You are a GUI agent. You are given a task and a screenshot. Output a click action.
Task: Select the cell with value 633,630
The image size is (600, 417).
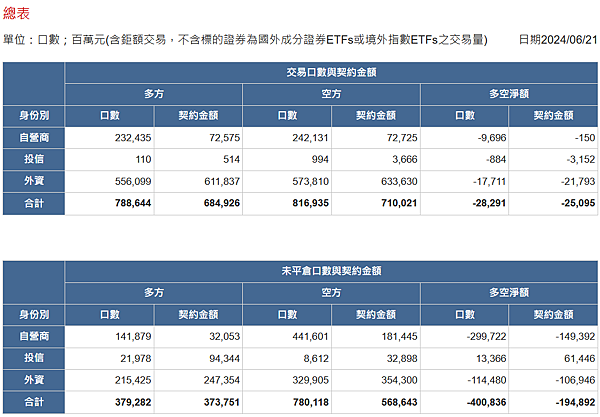tap(376, 181)
